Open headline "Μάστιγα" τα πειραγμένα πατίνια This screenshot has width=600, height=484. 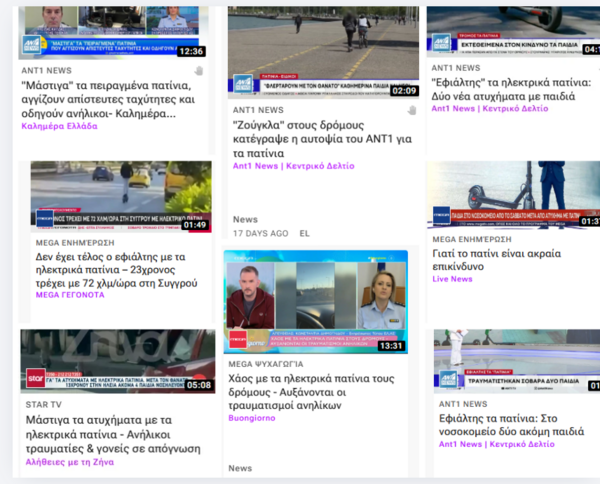(108, 99)
